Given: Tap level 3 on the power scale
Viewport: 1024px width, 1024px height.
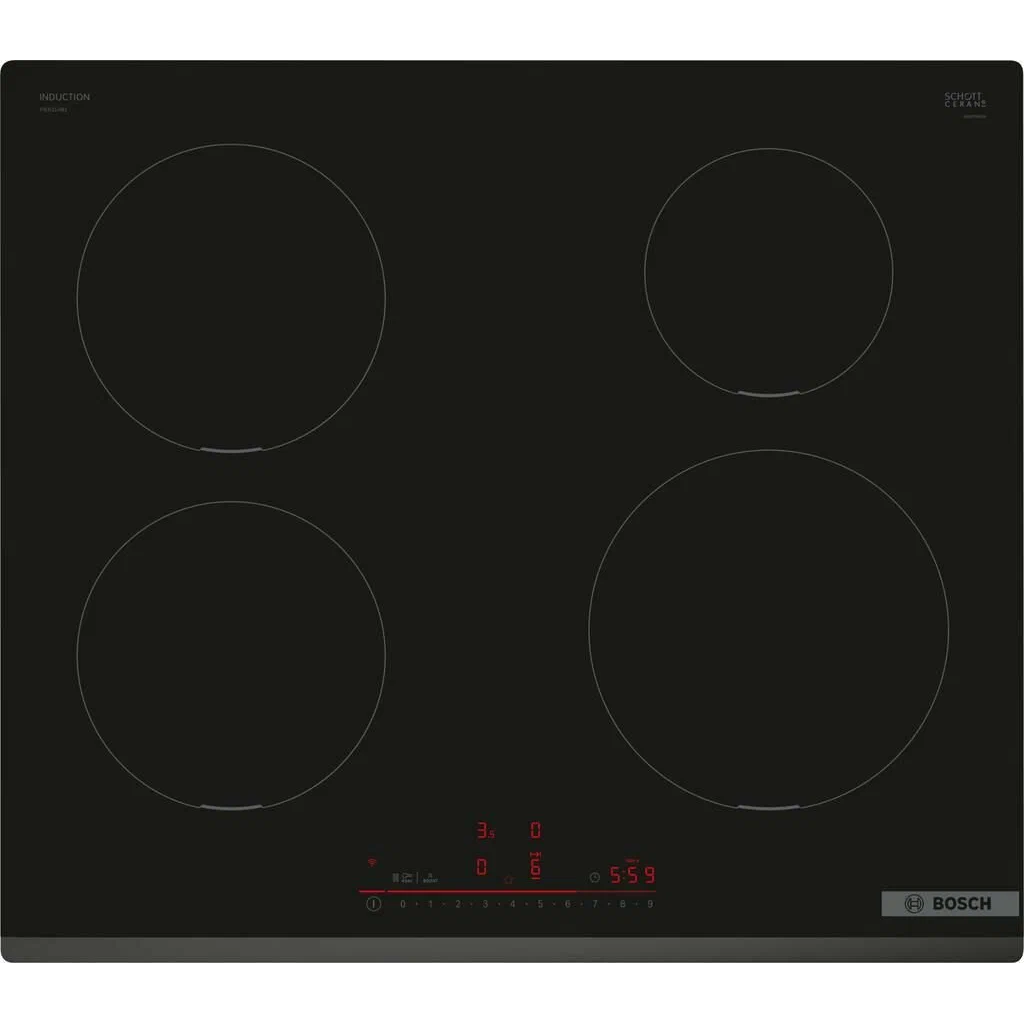Looking at the screenshot, I should pos(485,904).
